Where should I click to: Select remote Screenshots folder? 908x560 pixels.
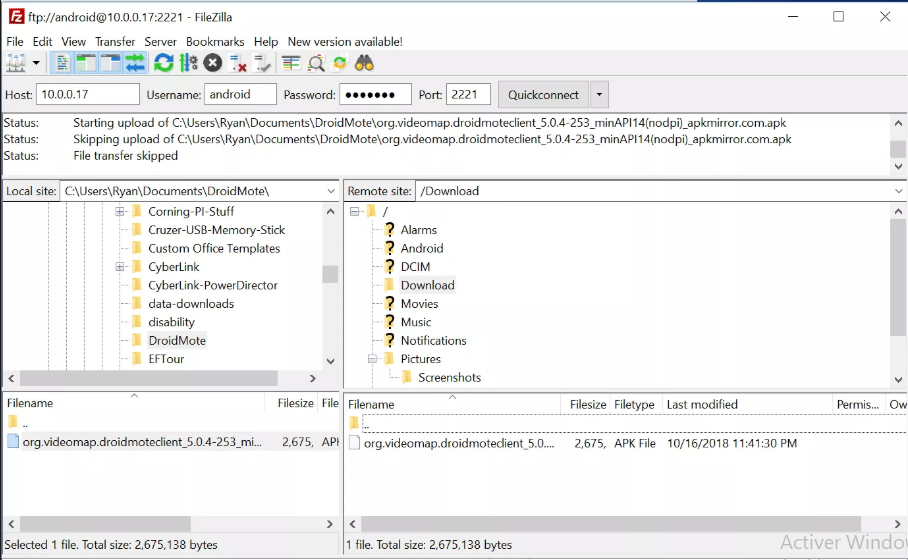pos(449,378)
